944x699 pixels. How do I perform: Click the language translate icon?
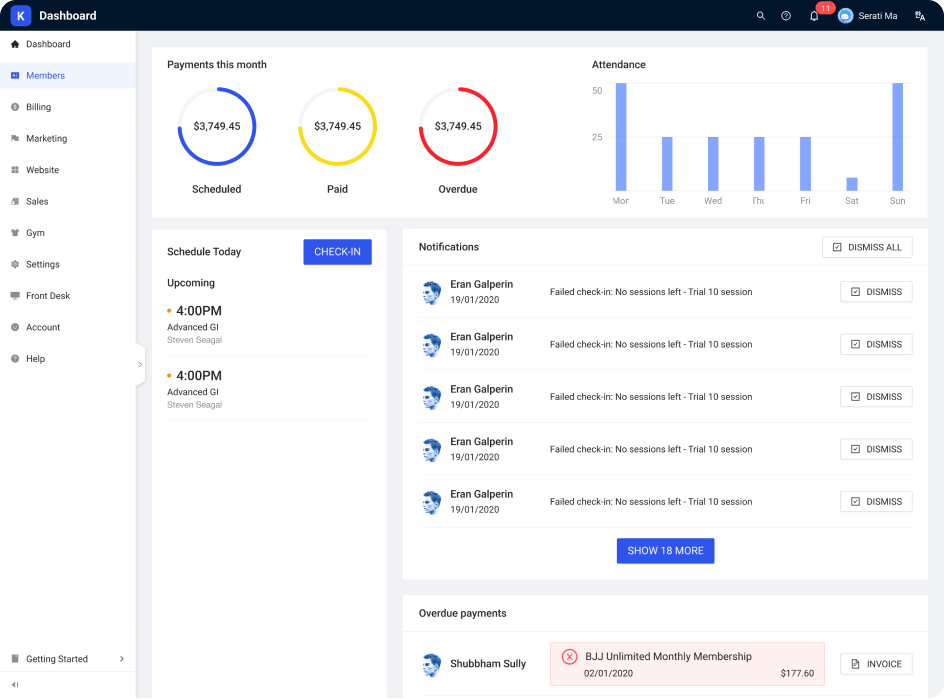pyautogui.click(x=920, y=16)
